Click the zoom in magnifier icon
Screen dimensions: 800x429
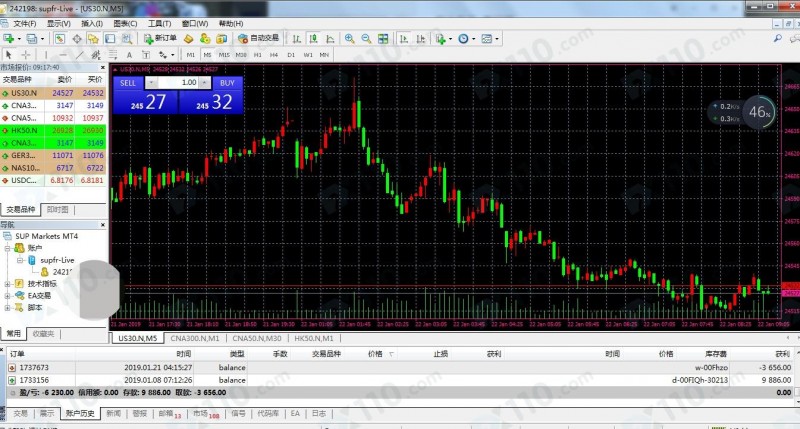click(349, 38)
